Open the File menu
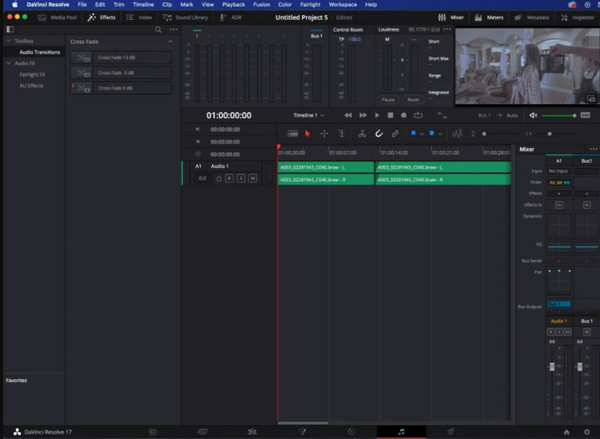 click(x=82, y=5)
